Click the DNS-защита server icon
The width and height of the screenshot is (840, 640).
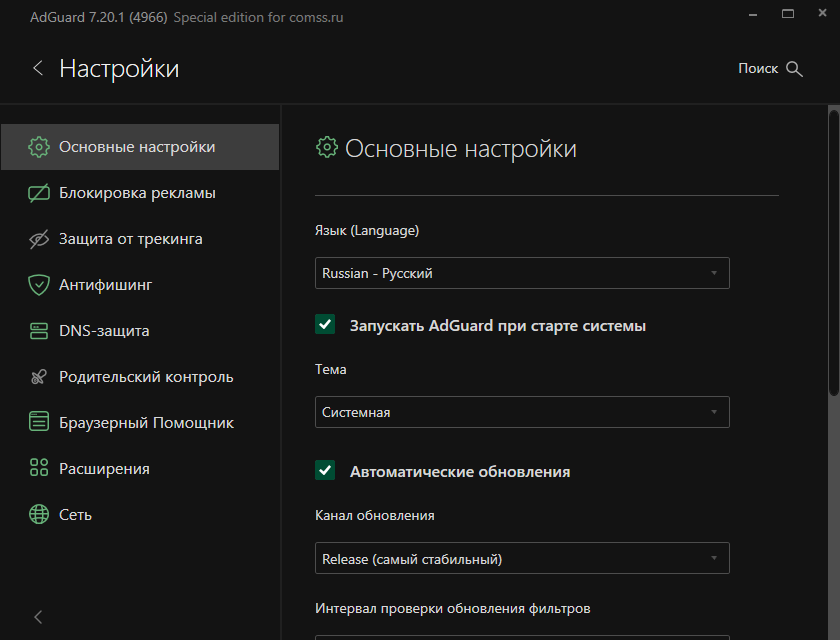39,331
